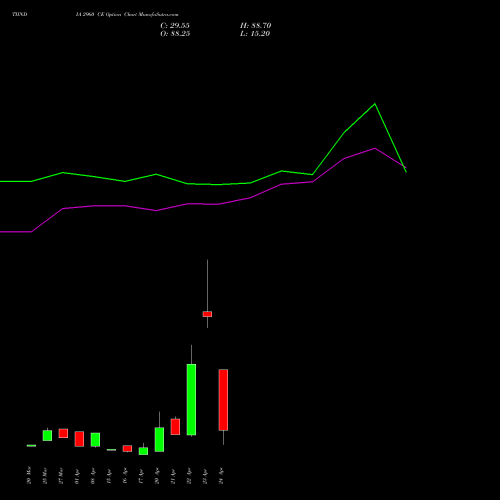Viewport: 500px width, 500px height.
Task: Click the closing price value C: 29.55
Action: [175, 26]
